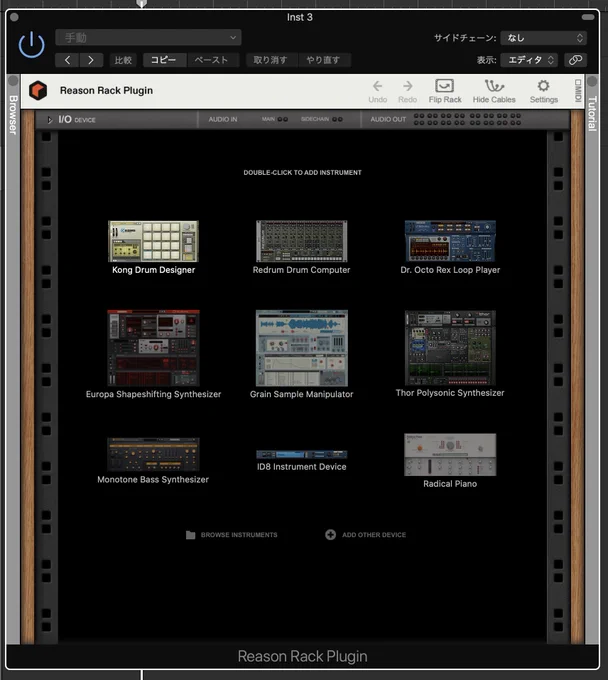608x680 pixels.
Task: Click the やり直す redo button
Action: [323, 60]
